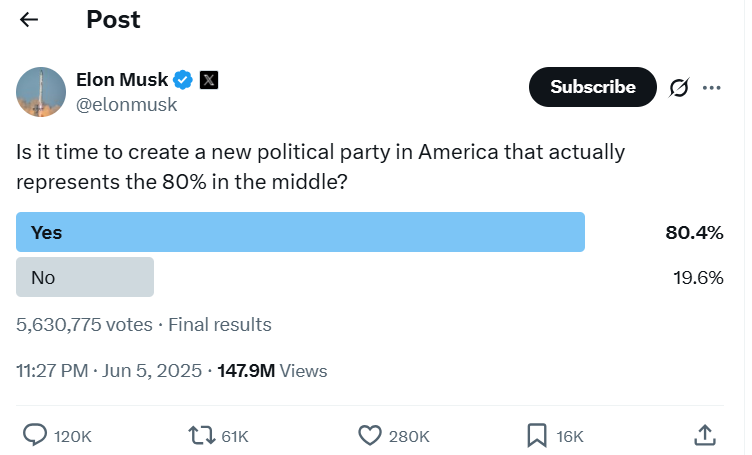
Task: Share the post via upload icon
Action: point(705,435)
